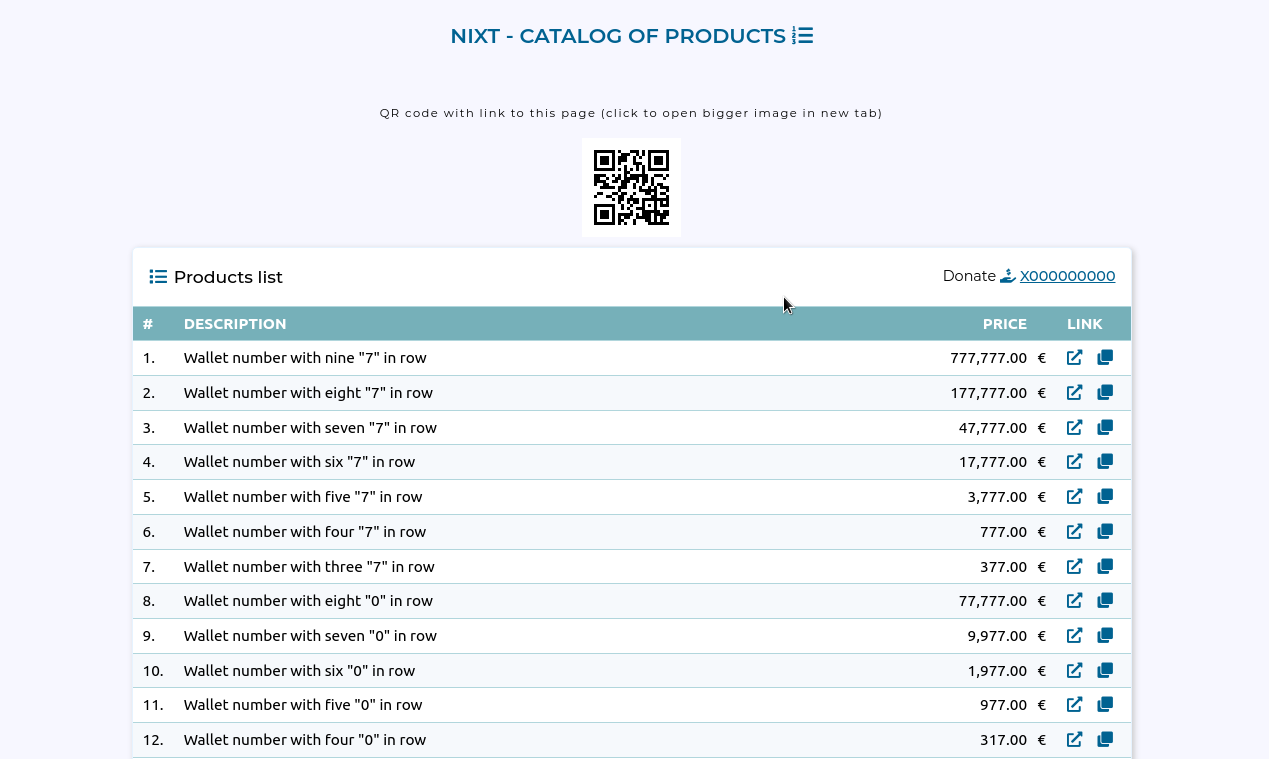Viewport: 1269px width, 759px height.
Task: Copy link for wallet with nine "7"
Action: [1105, 357]
